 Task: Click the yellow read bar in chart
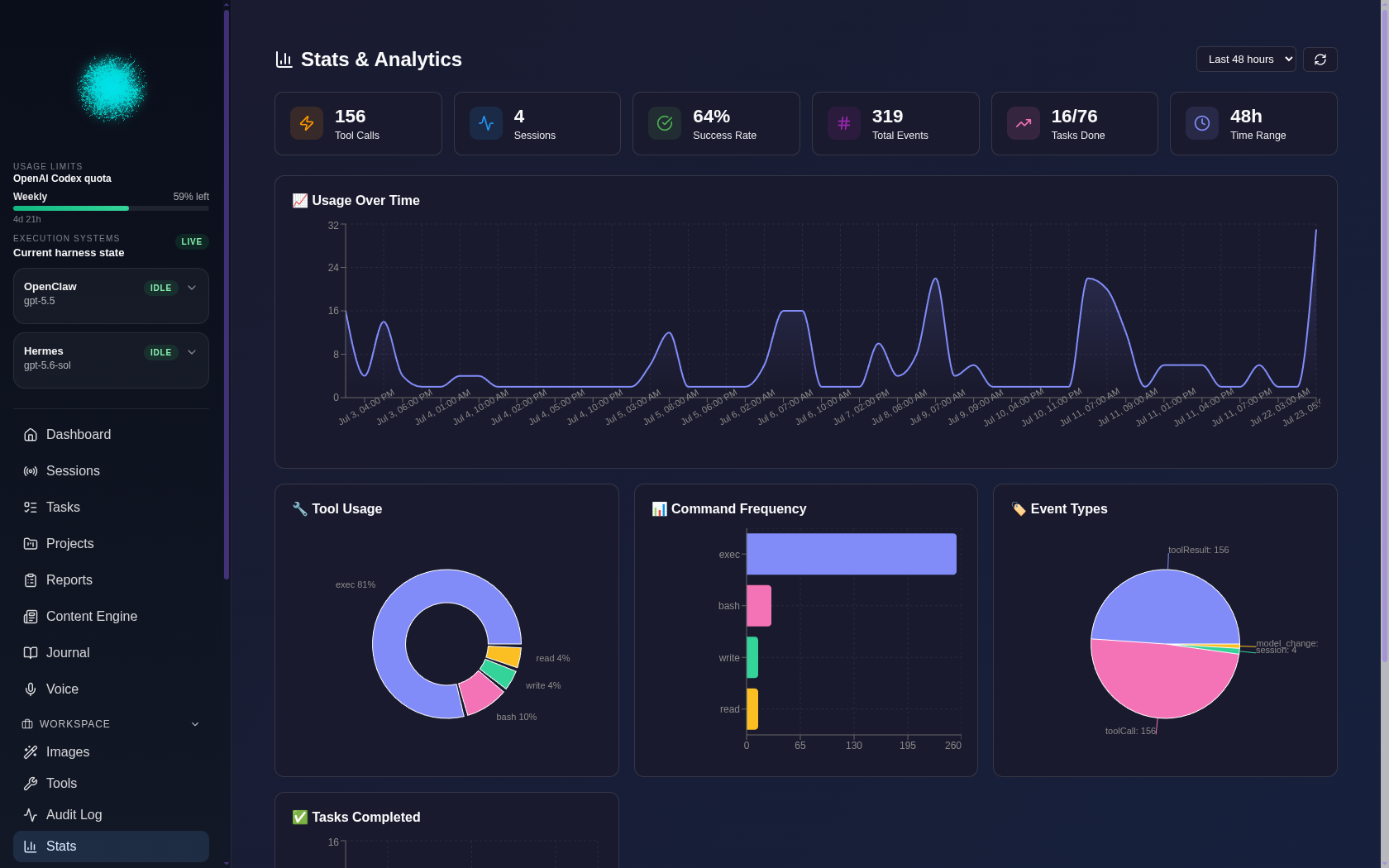click(752, 709)
